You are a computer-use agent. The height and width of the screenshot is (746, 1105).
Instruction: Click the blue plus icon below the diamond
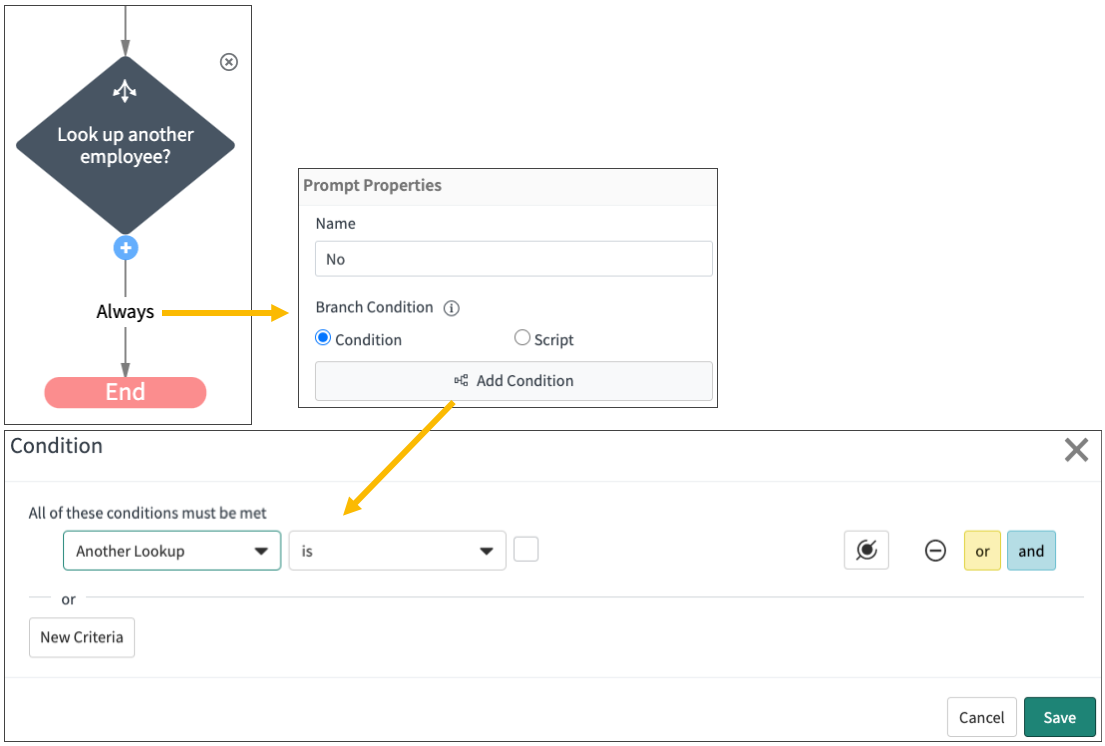click(125, 248)
